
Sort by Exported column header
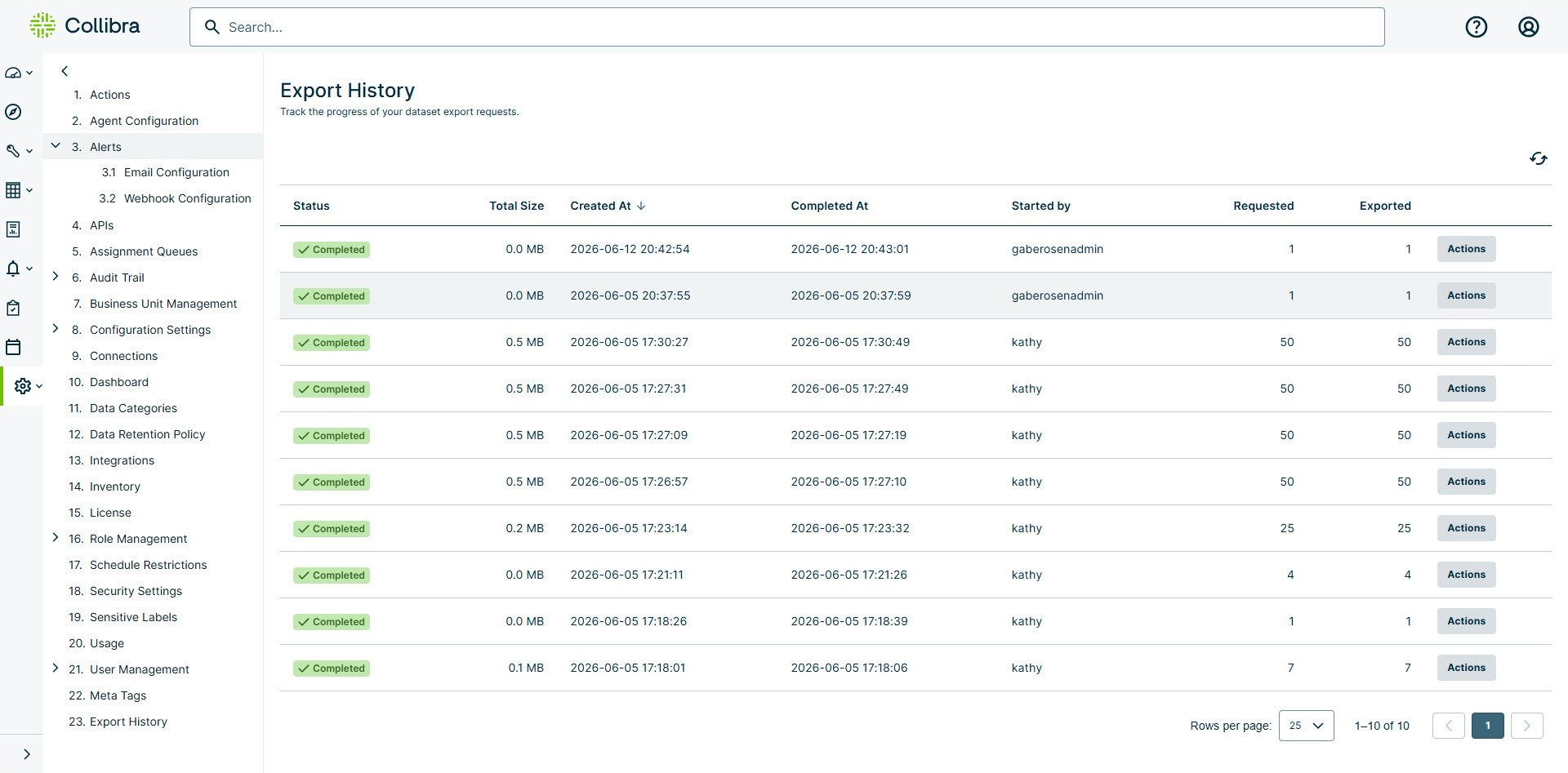tap(1385, 206)
